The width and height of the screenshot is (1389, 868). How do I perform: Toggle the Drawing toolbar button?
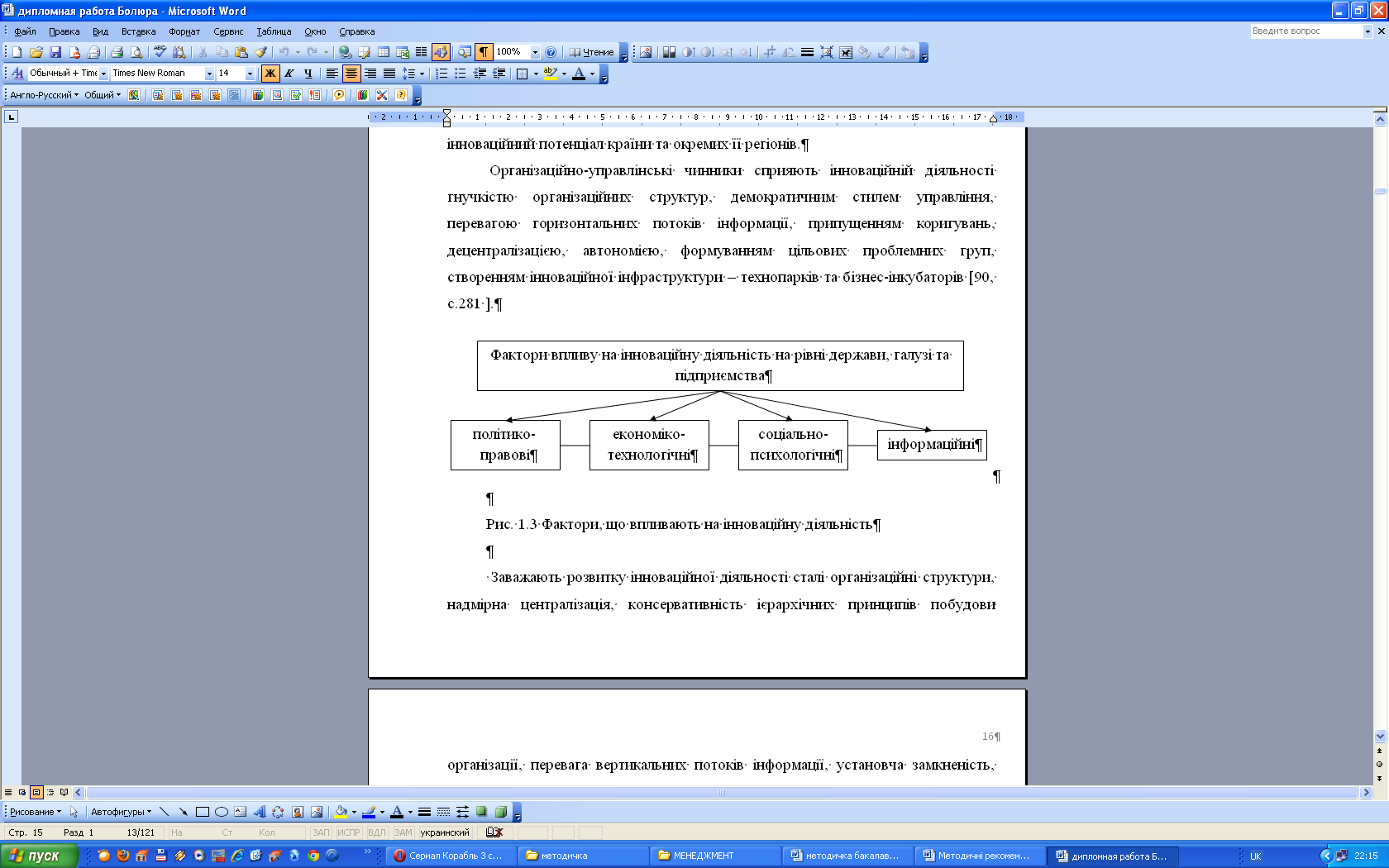[x=441, y=52]
